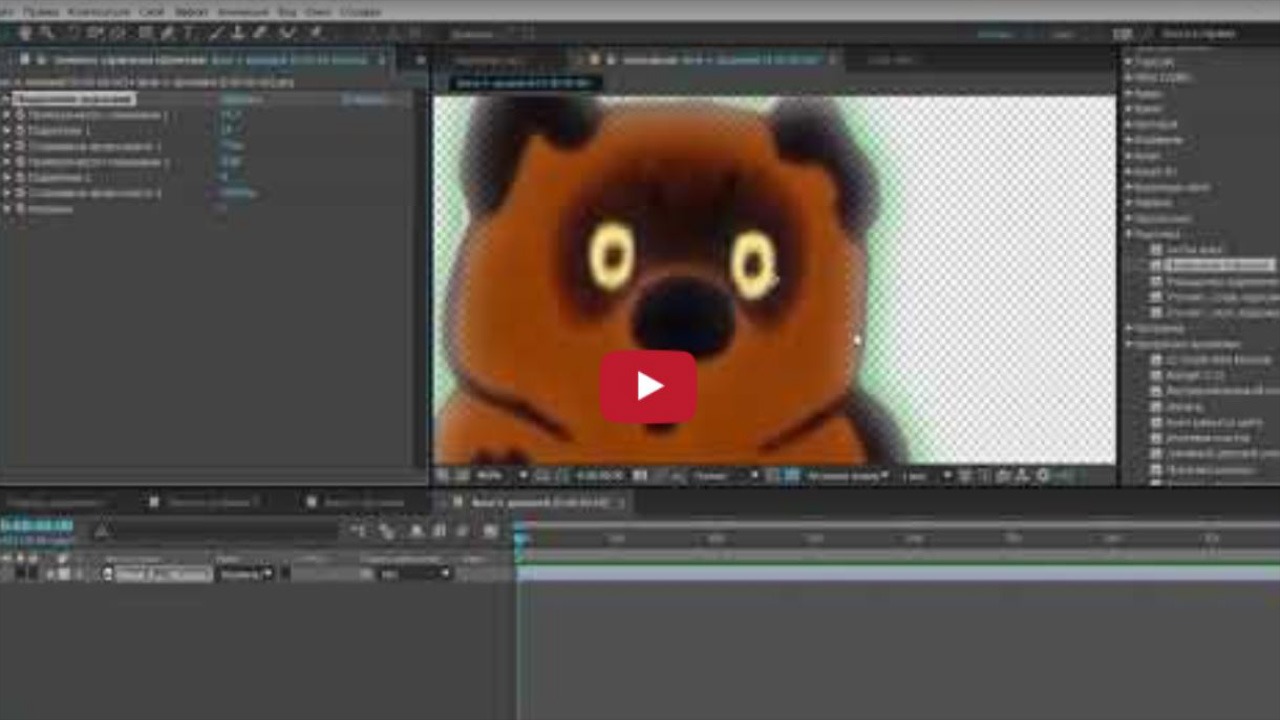Select the Hand tool in toolbar

(x=26, y=33)
